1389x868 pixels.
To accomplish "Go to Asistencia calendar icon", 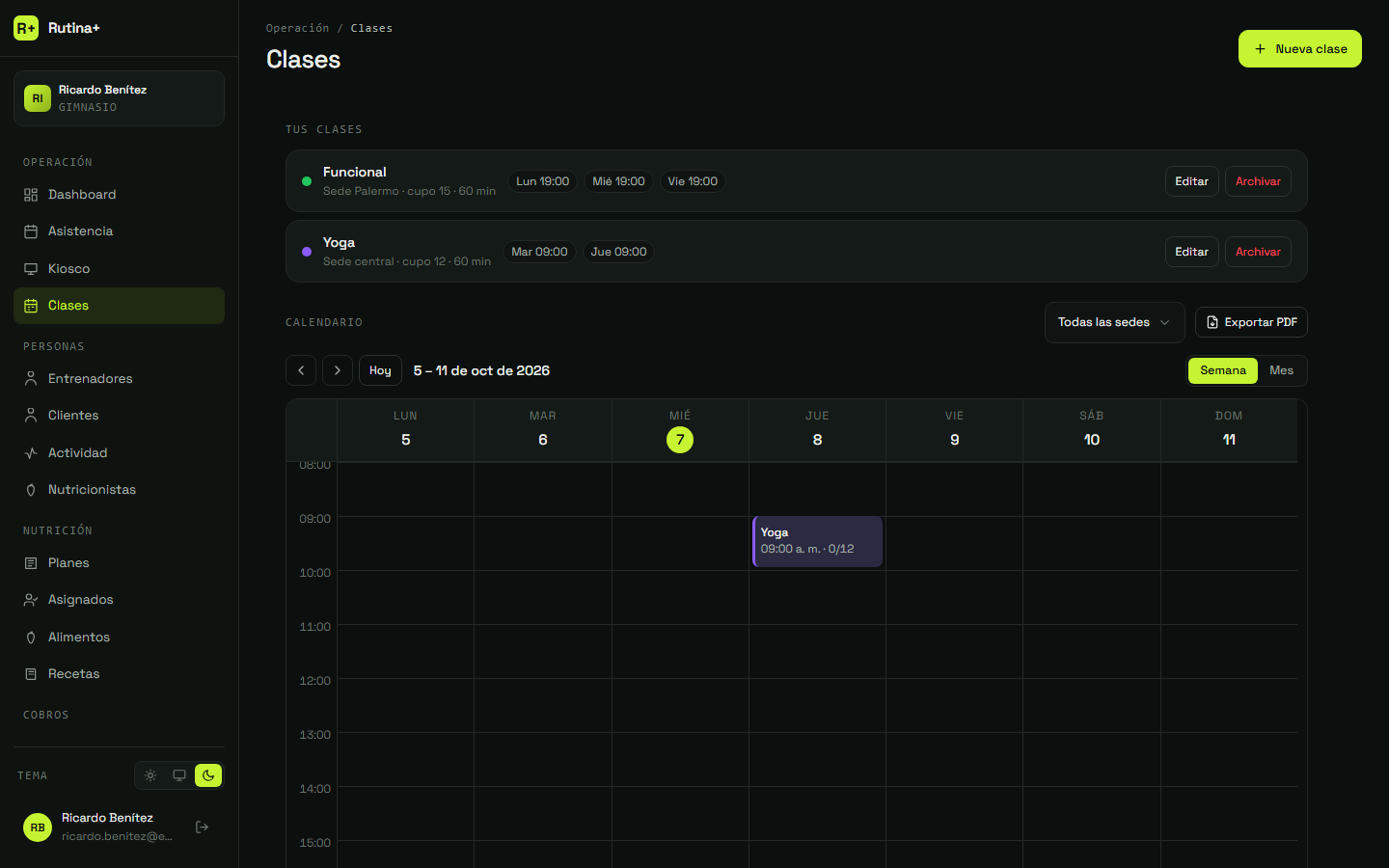I will pos(31,231).
